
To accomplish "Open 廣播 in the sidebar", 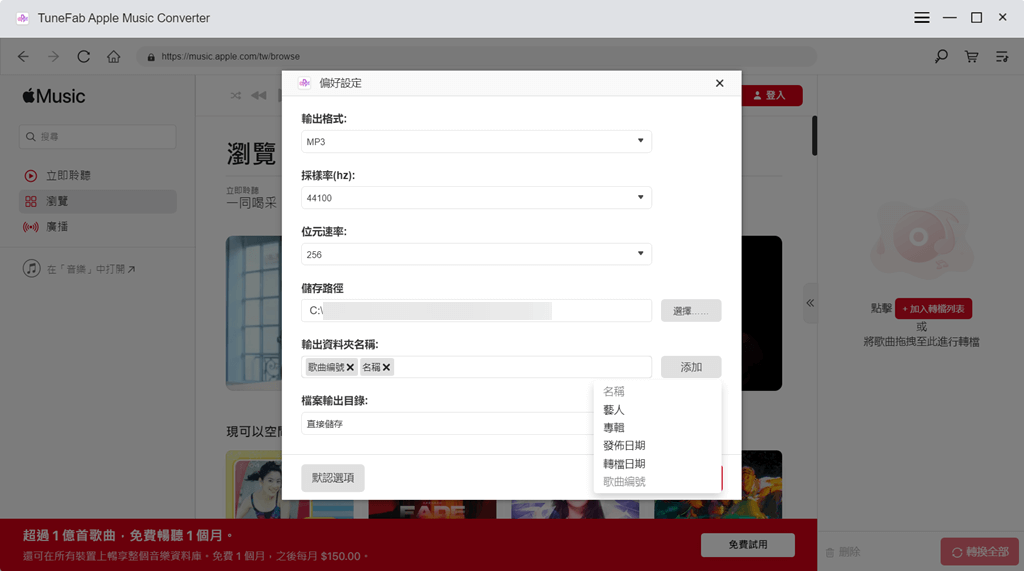I will tap(97, 227).
